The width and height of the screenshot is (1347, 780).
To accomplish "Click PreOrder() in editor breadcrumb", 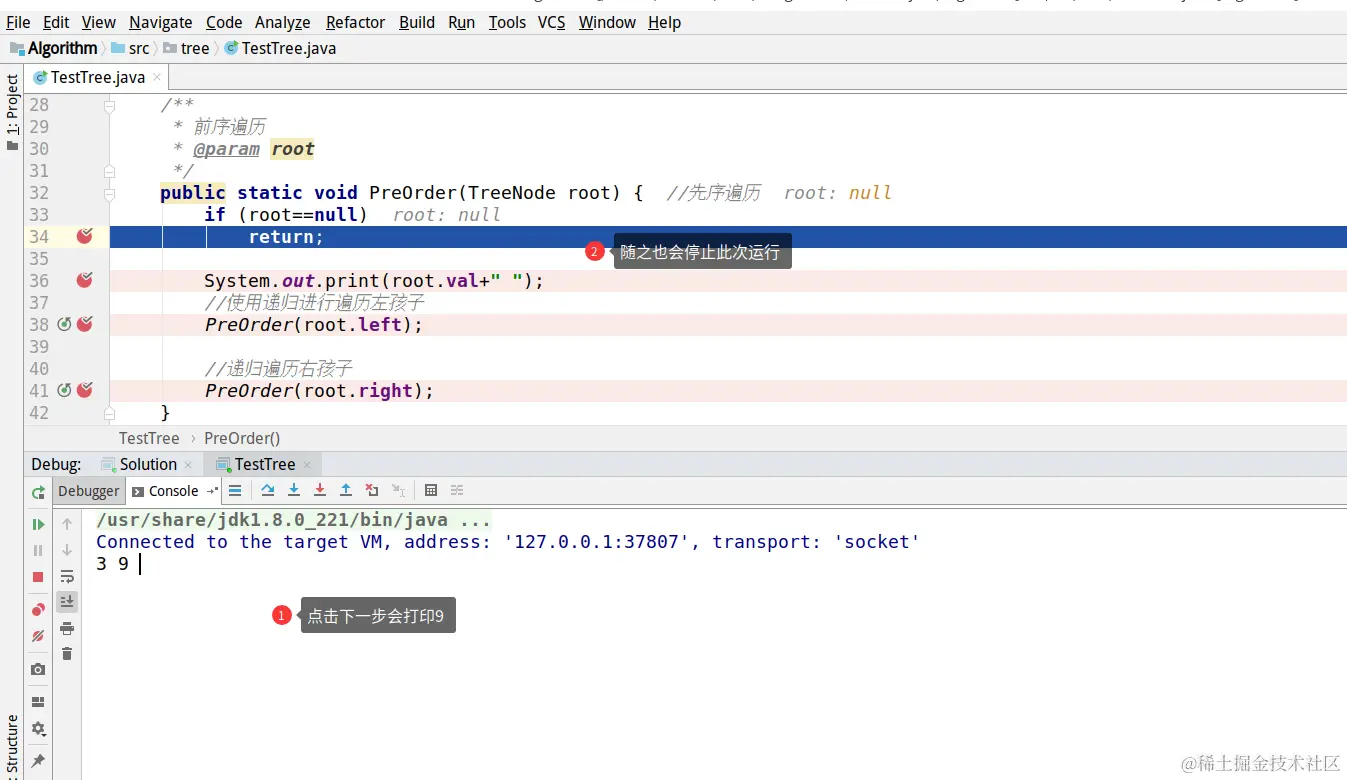I will click(242, 438).
